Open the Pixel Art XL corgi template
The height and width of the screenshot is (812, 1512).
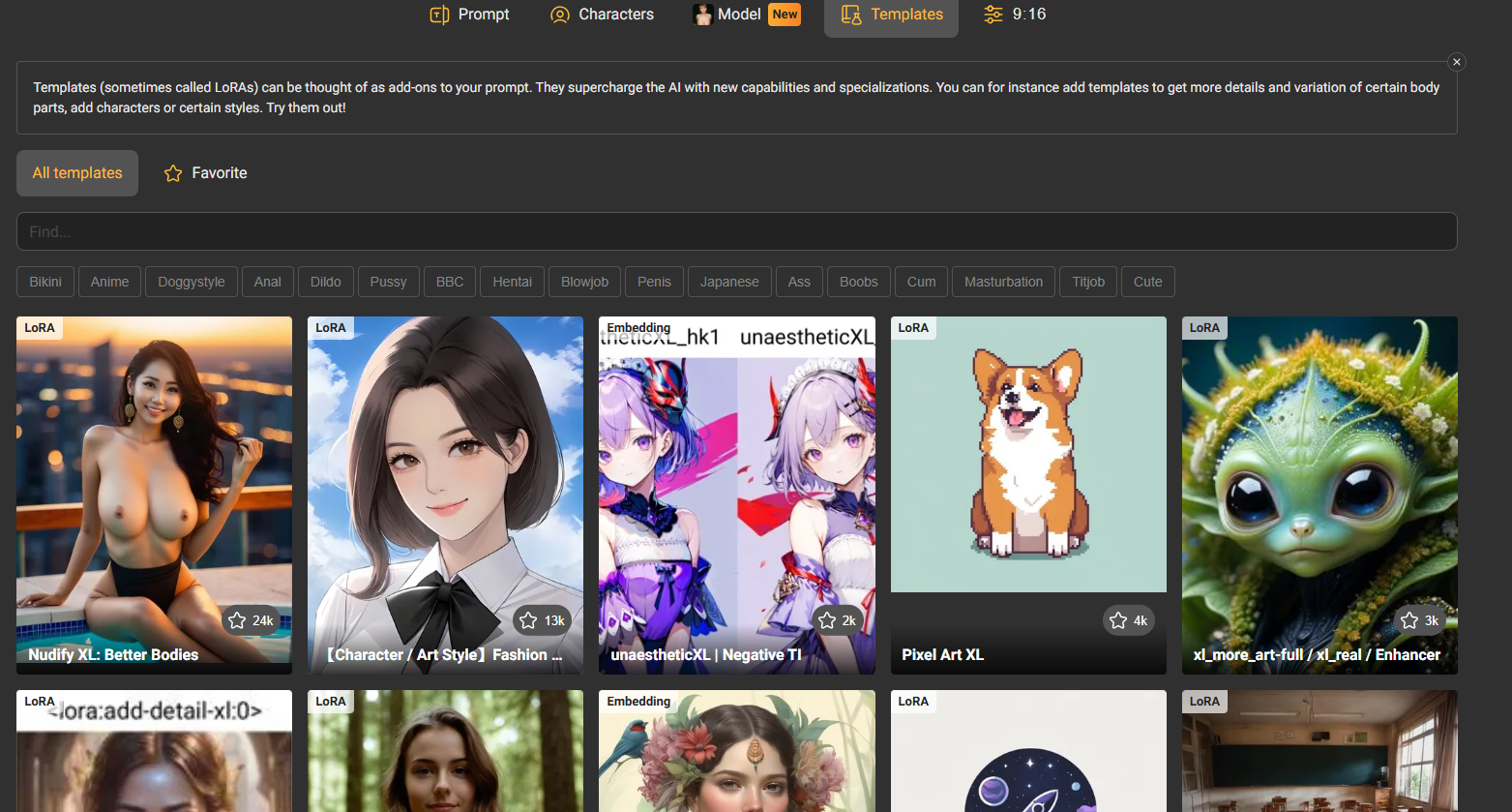[1027, 465]
